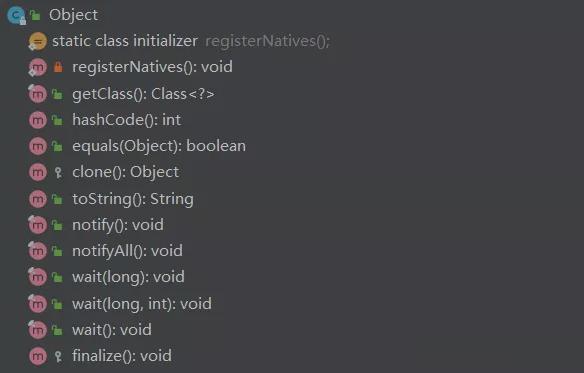584x373 pixels.
Task: Select static class initializer entry
Action: coord(125,41)
